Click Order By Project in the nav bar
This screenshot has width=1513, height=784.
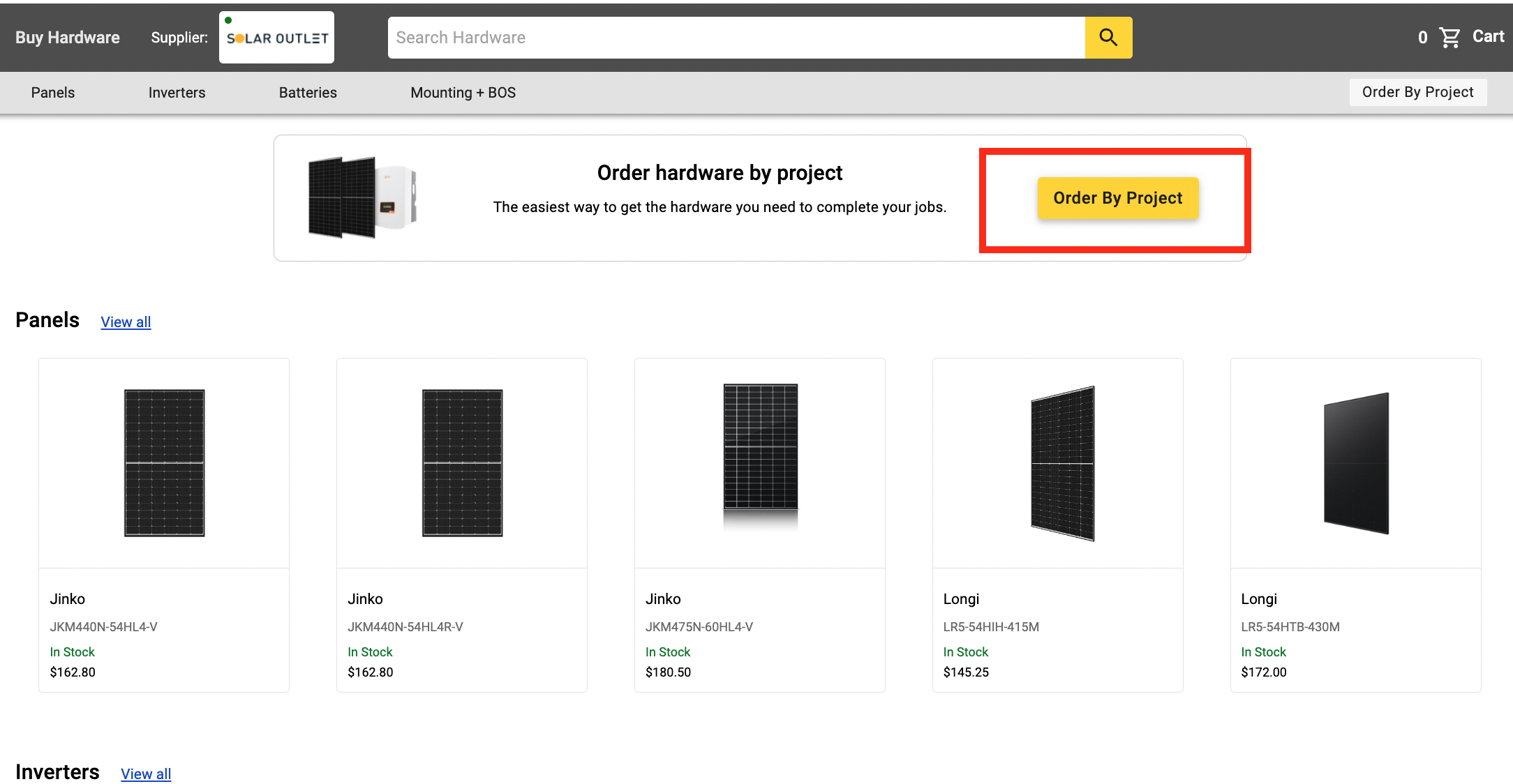coord(1418,92)
